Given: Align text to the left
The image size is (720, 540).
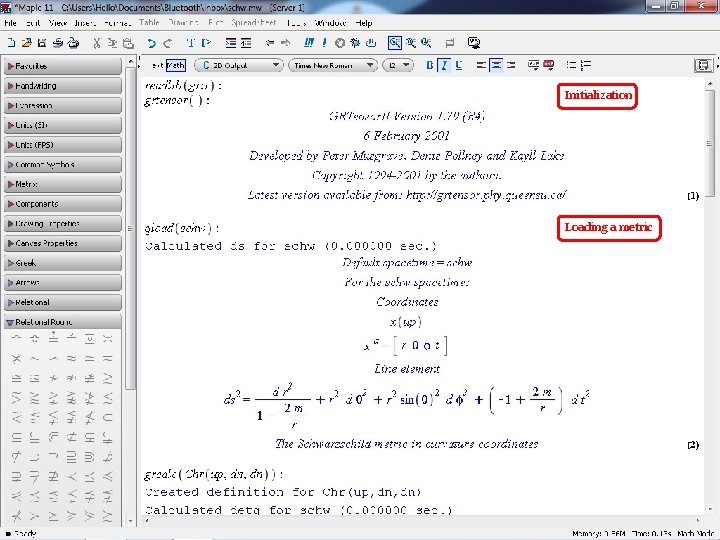Looking at the screenshot, I should click(x=481, y=65).
